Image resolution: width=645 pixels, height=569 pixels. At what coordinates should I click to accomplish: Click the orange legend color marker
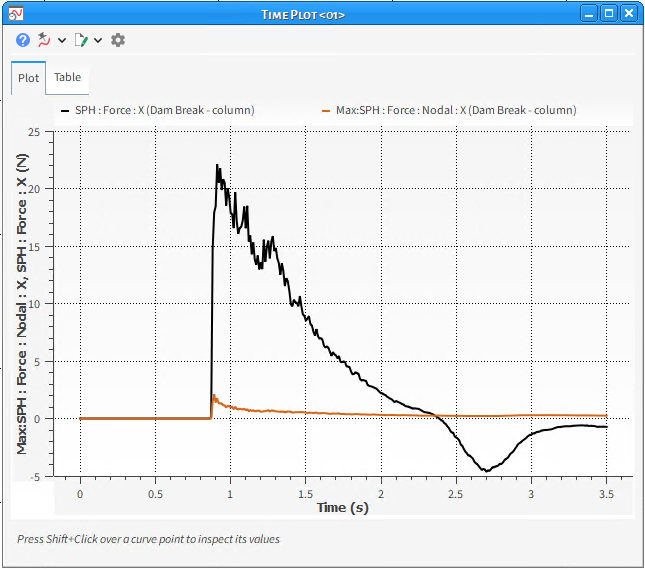point(326,111)
